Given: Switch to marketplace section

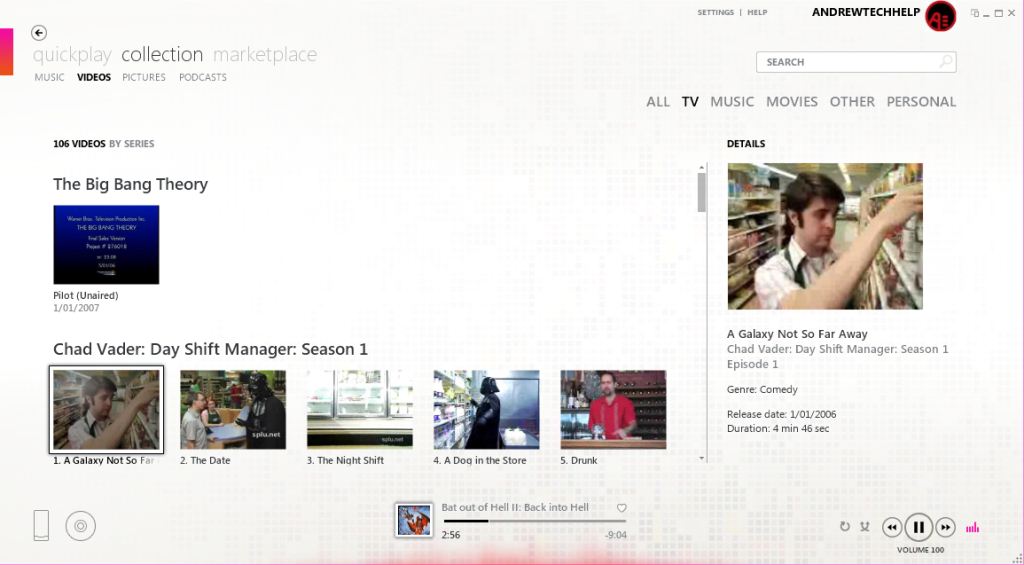Looking at the screenshot, I should (x=265, y=55).
